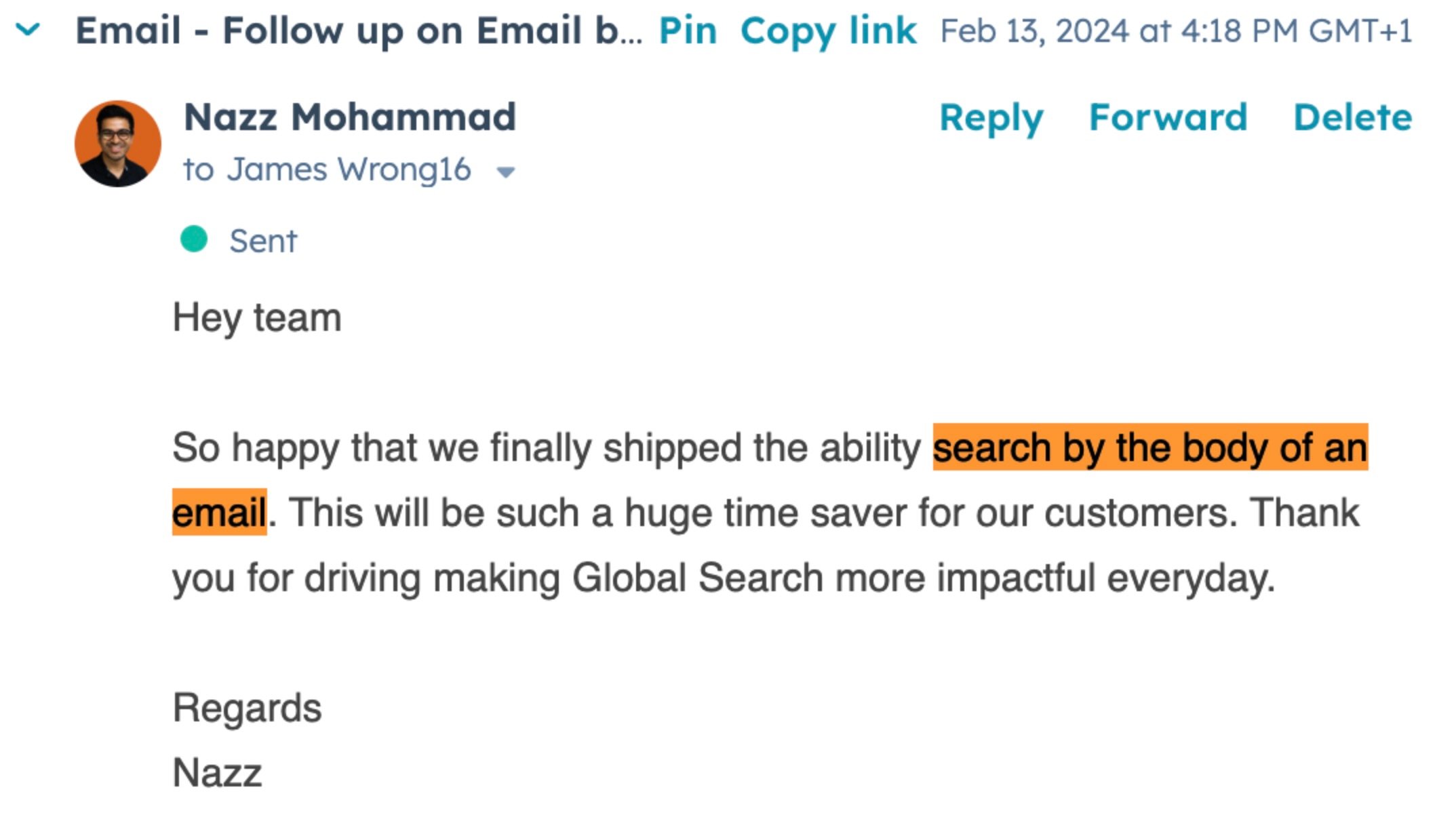Open Nazz Mohammad's profile avatar
1456x819 pixels.
pos(117,144)
